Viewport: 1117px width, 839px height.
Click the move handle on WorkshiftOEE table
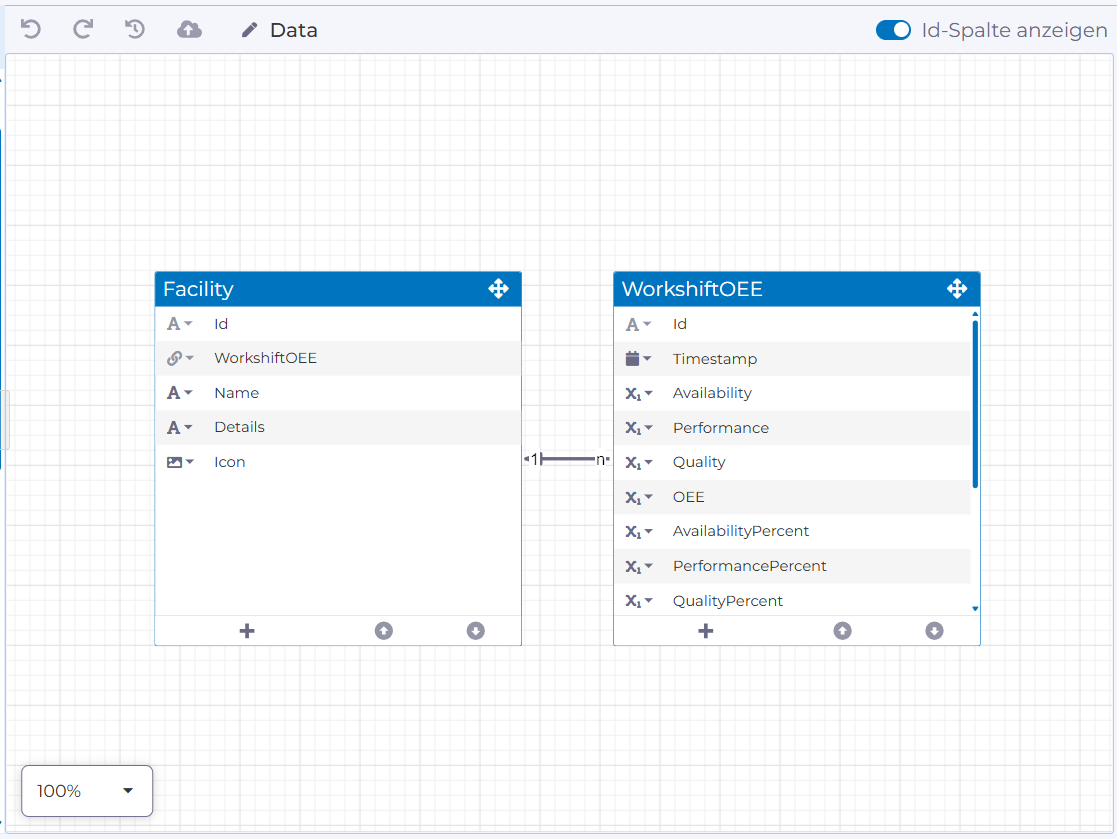point(956,289)
